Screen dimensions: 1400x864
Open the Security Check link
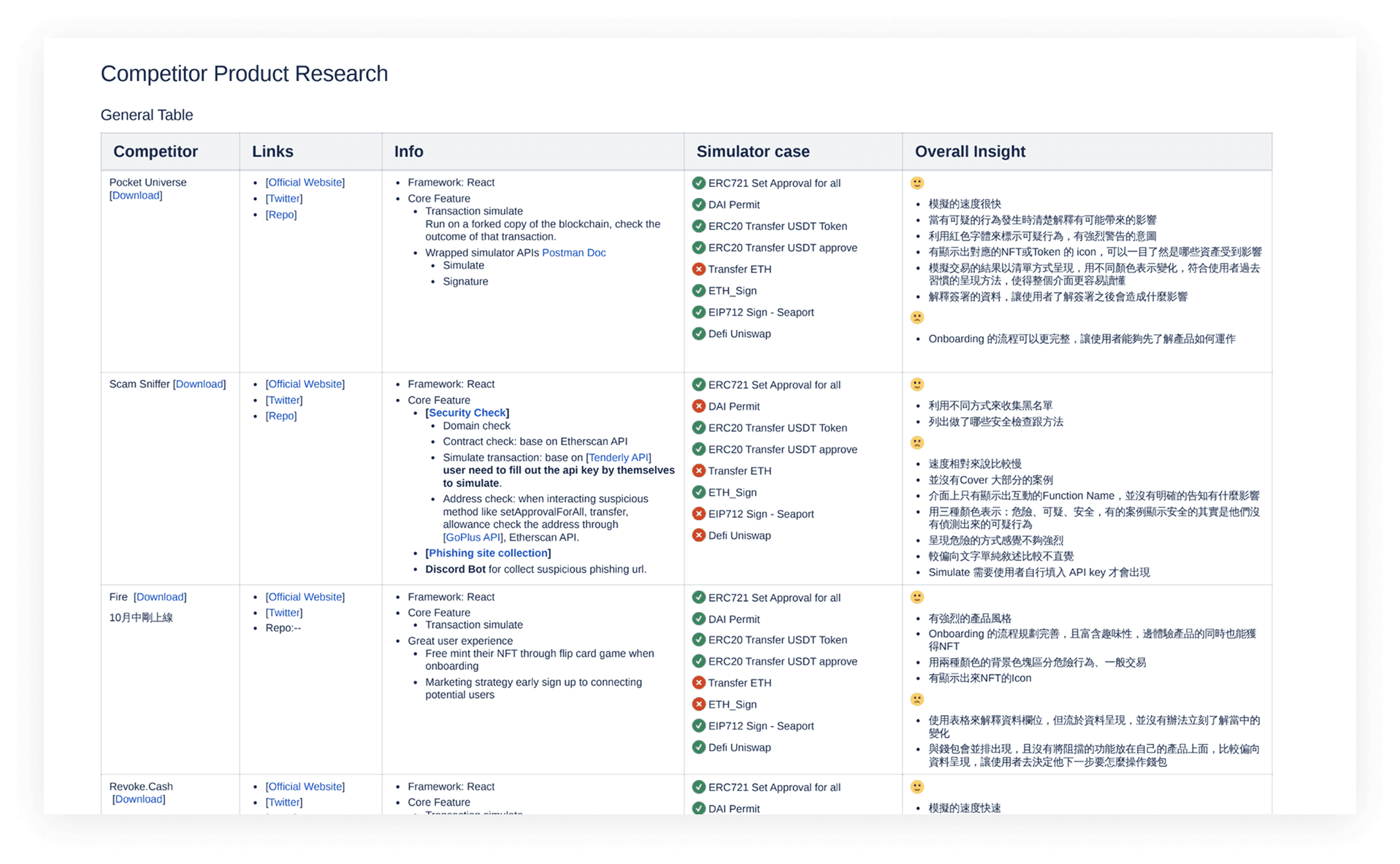click(467, 413)
